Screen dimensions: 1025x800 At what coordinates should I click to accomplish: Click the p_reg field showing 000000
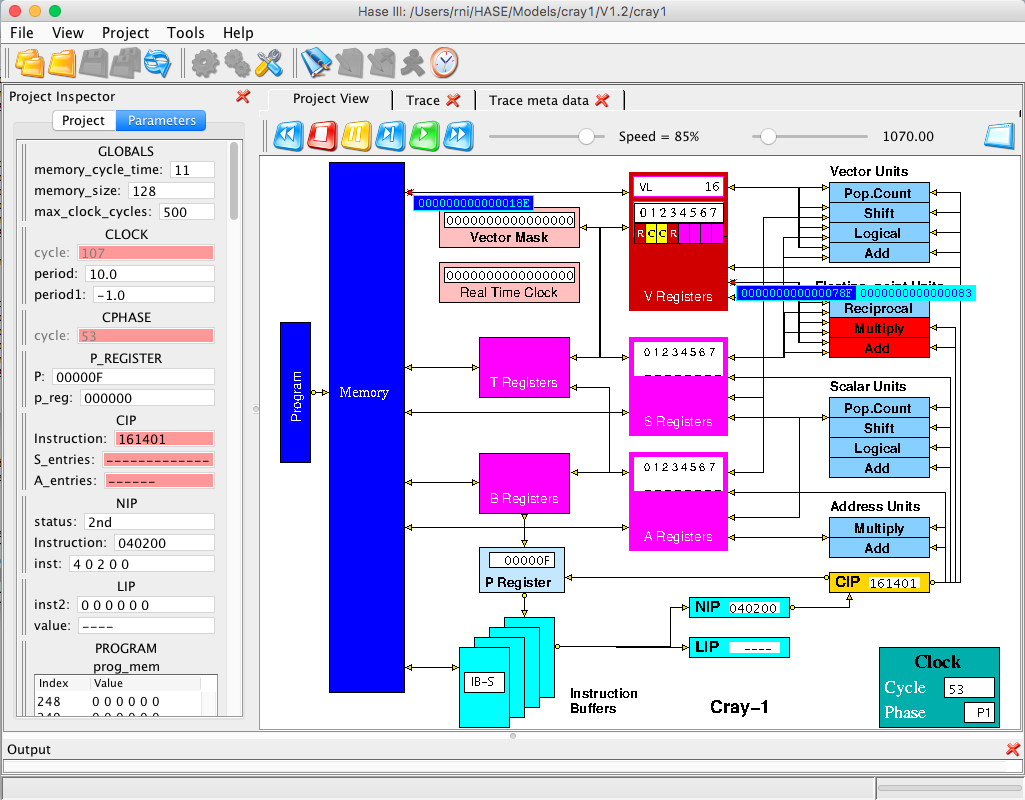(x=148, y=398)
